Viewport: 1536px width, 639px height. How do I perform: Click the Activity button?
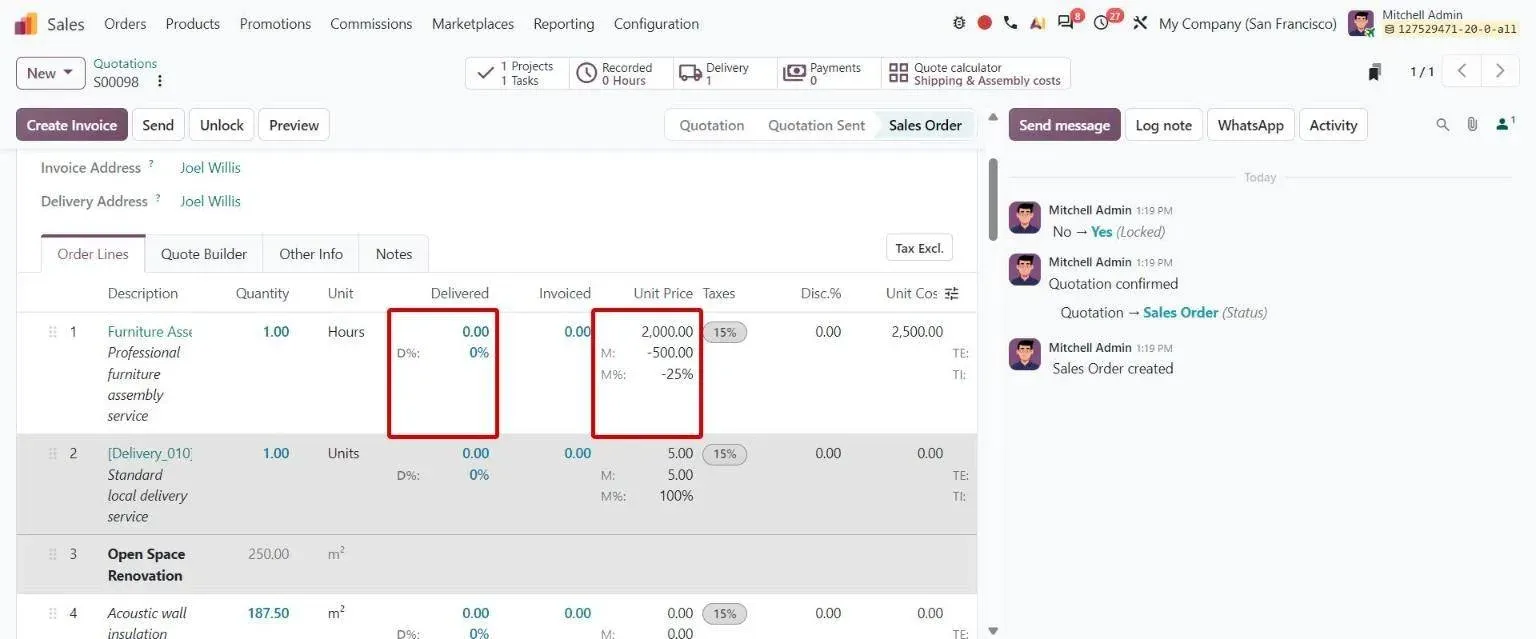[x=1333, y=125]
